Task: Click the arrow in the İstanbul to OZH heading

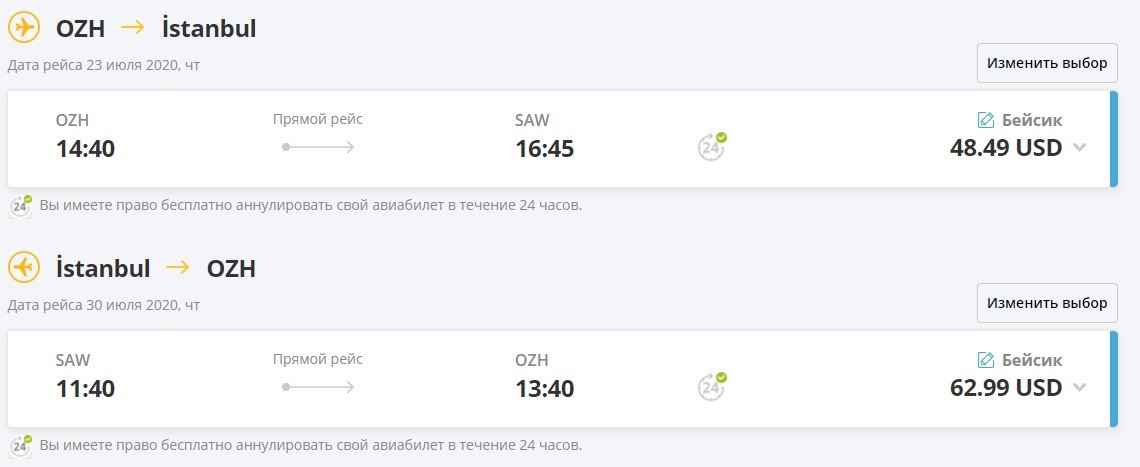Action: click(178, 268)
